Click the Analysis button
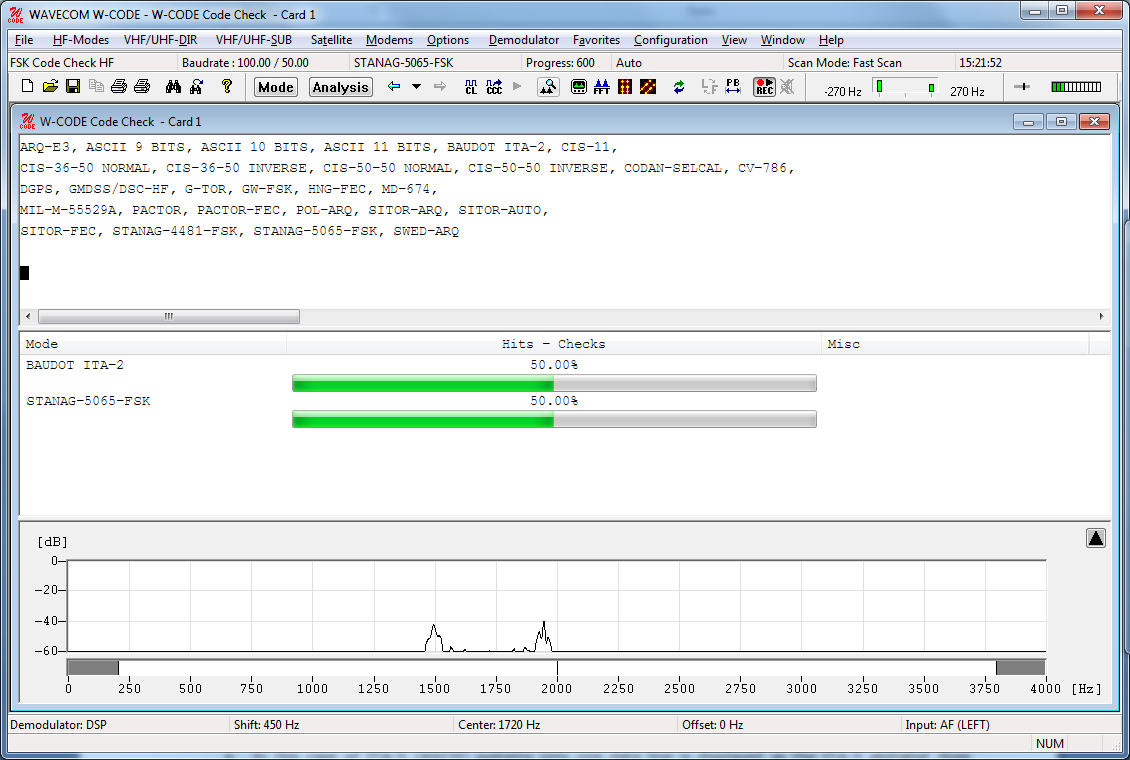1130x760 pixels. (340, 87)
